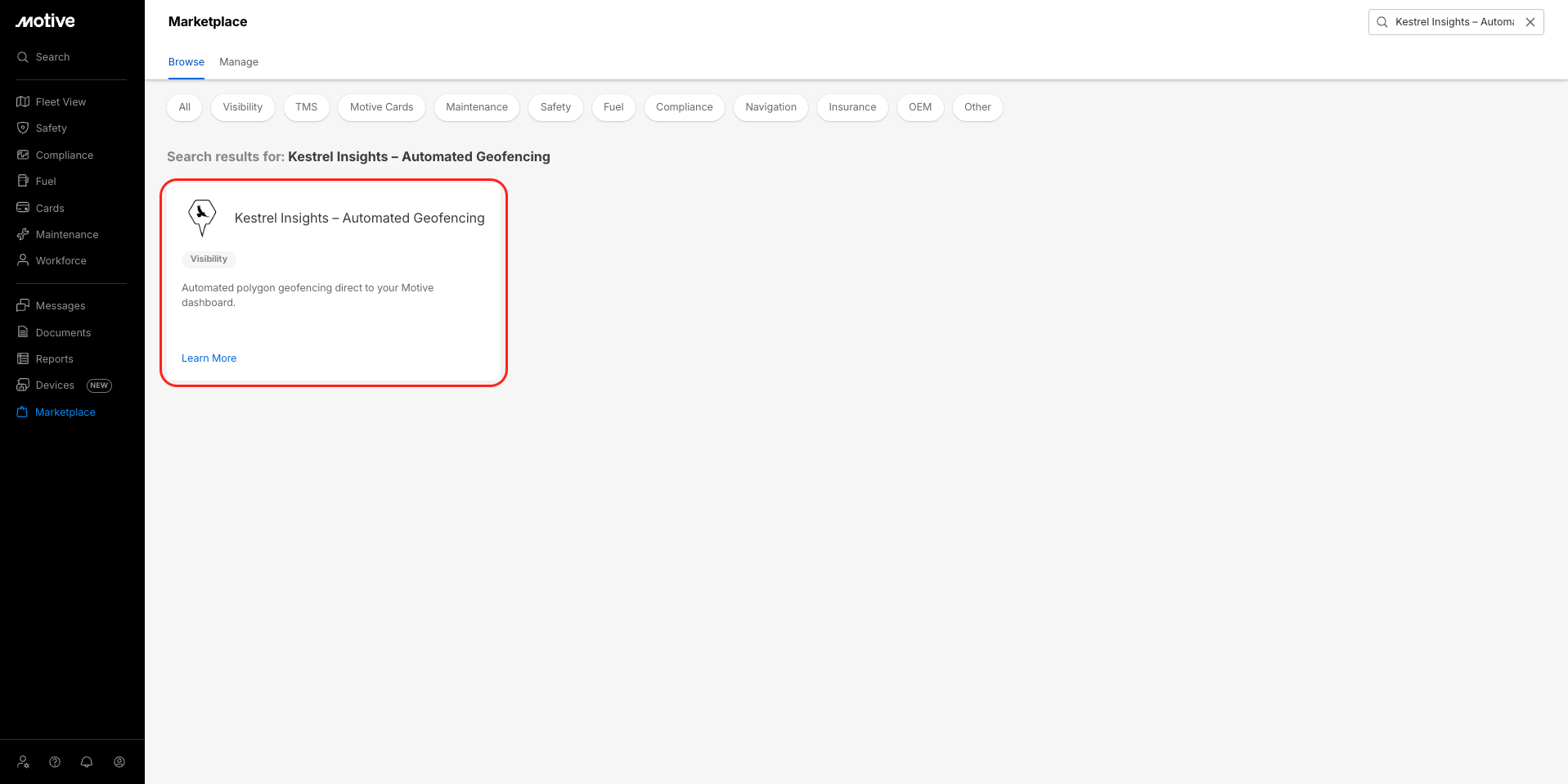Open Fleet View map icon
The image size is (1568, 784).
point(23,101)
